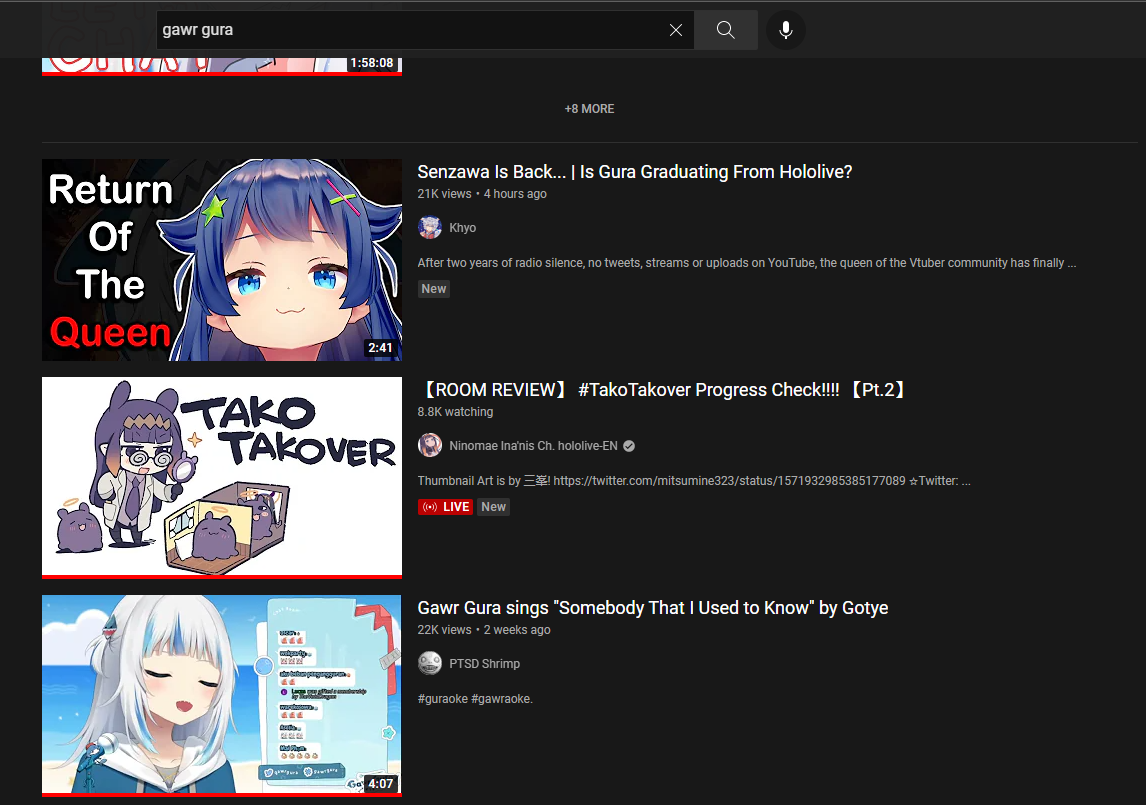This screenshot has width=1146, height=805.
Task: Open the 'Somebody That I Used to Know' video title
Action: tap(653, 608)
